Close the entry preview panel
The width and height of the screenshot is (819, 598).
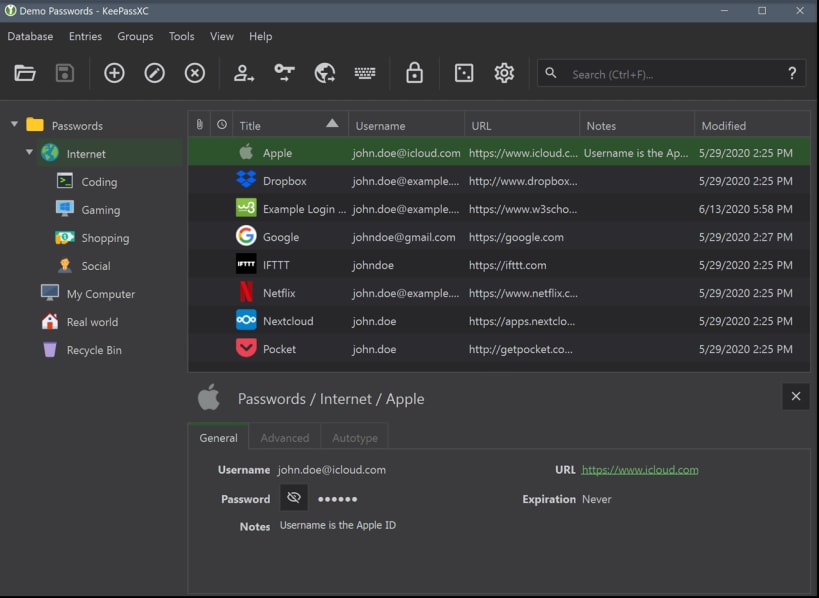pyautogui.click(x=796, y=397)
